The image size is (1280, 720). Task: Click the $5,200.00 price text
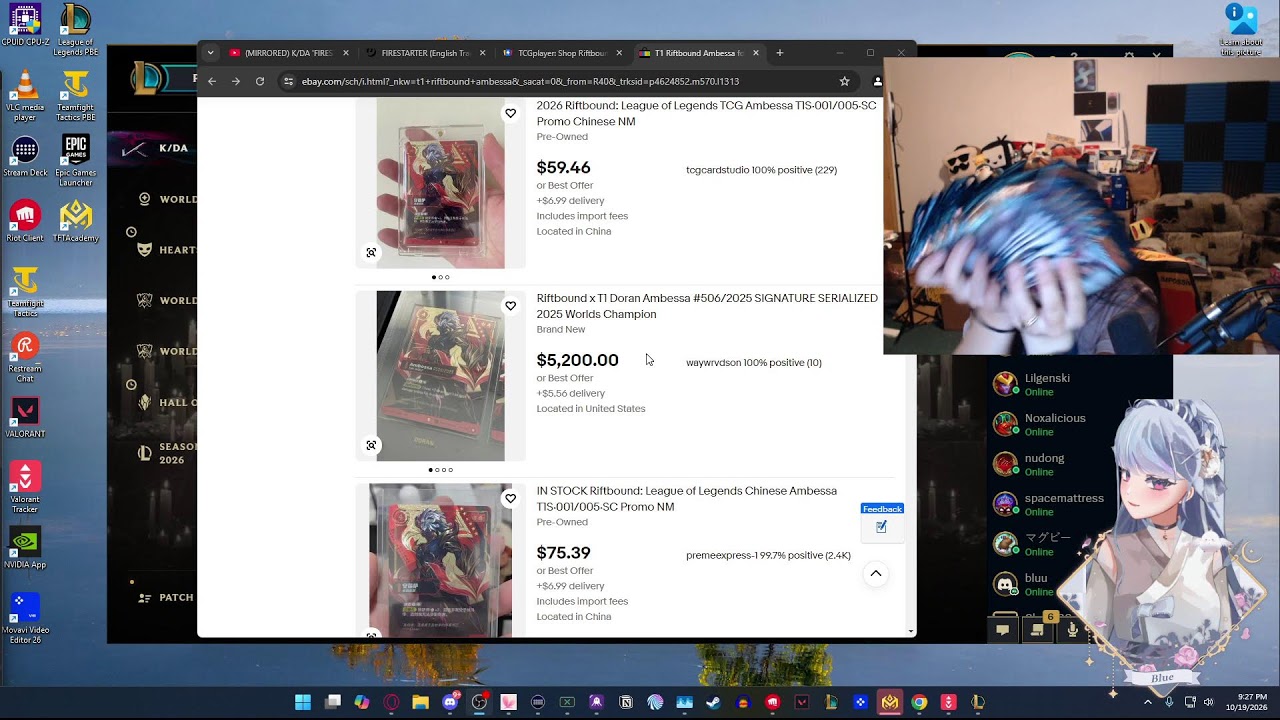[x=577, y=360]
